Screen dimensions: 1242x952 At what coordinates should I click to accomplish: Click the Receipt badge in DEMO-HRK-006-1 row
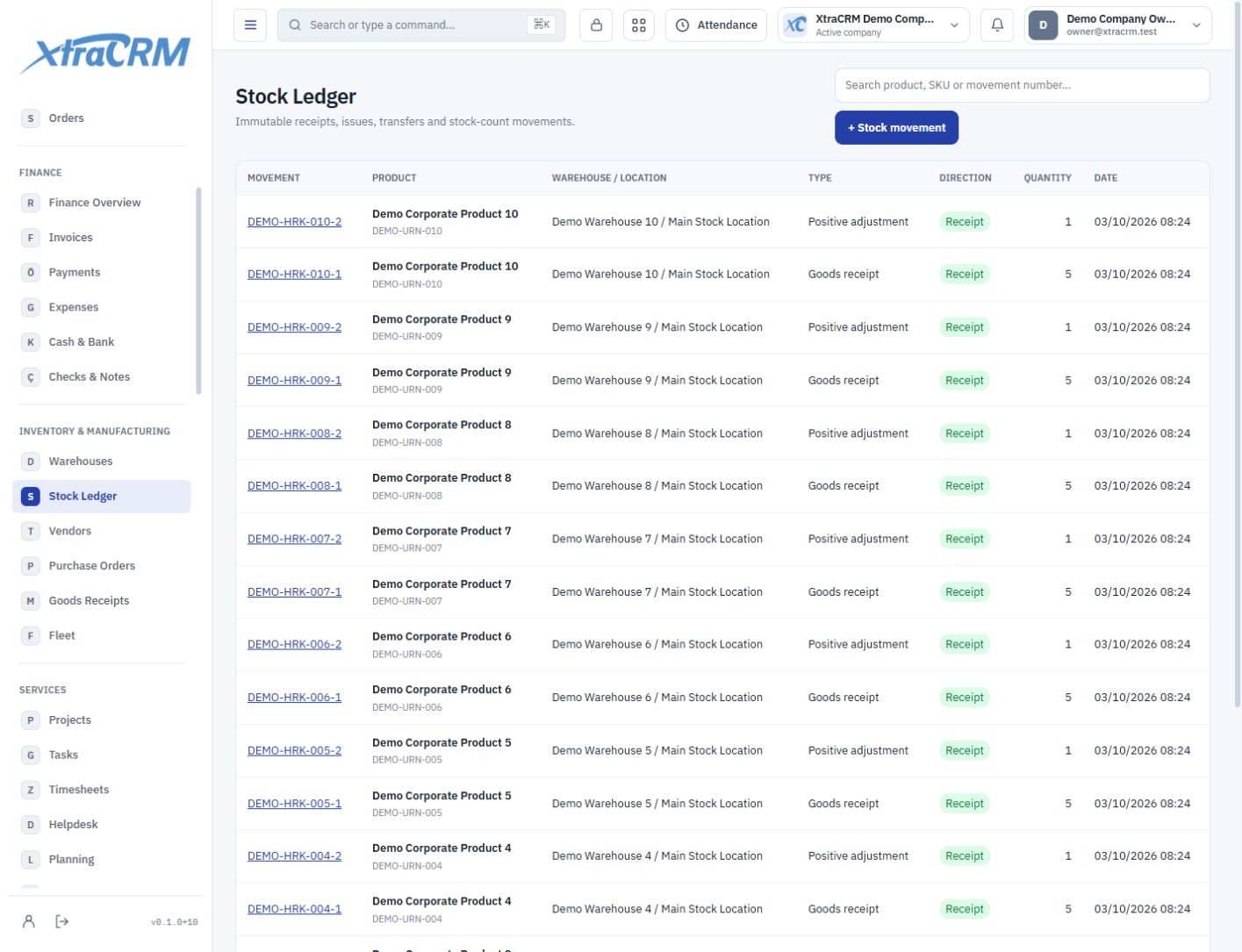point(965,698)
